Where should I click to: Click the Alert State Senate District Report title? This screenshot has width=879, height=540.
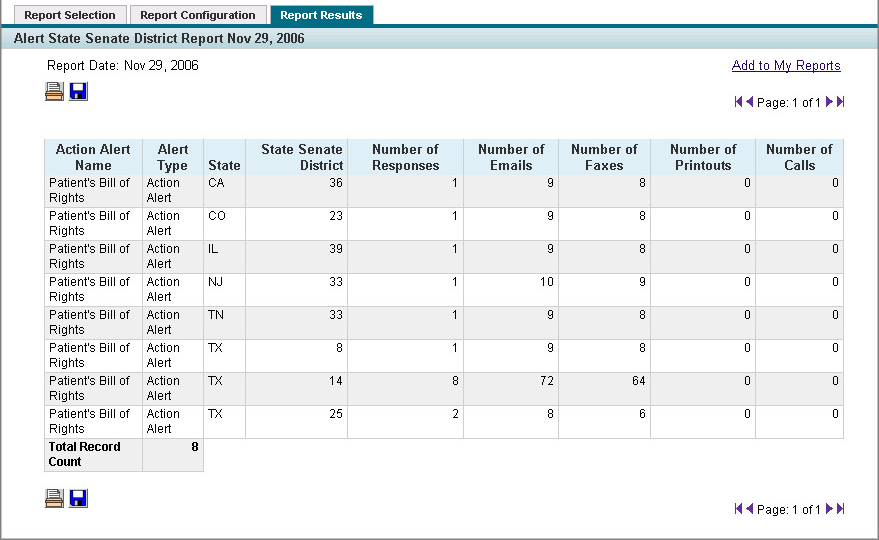click(159, 39)
